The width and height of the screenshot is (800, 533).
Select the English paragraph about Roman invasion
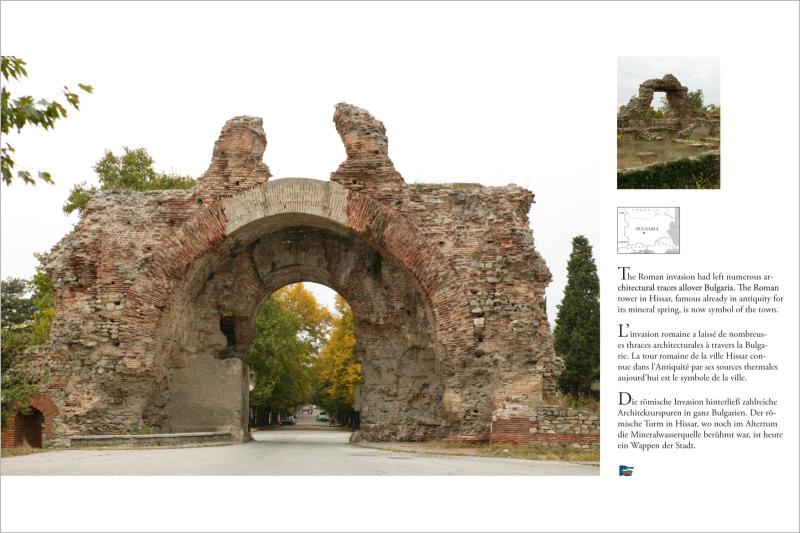700,292
